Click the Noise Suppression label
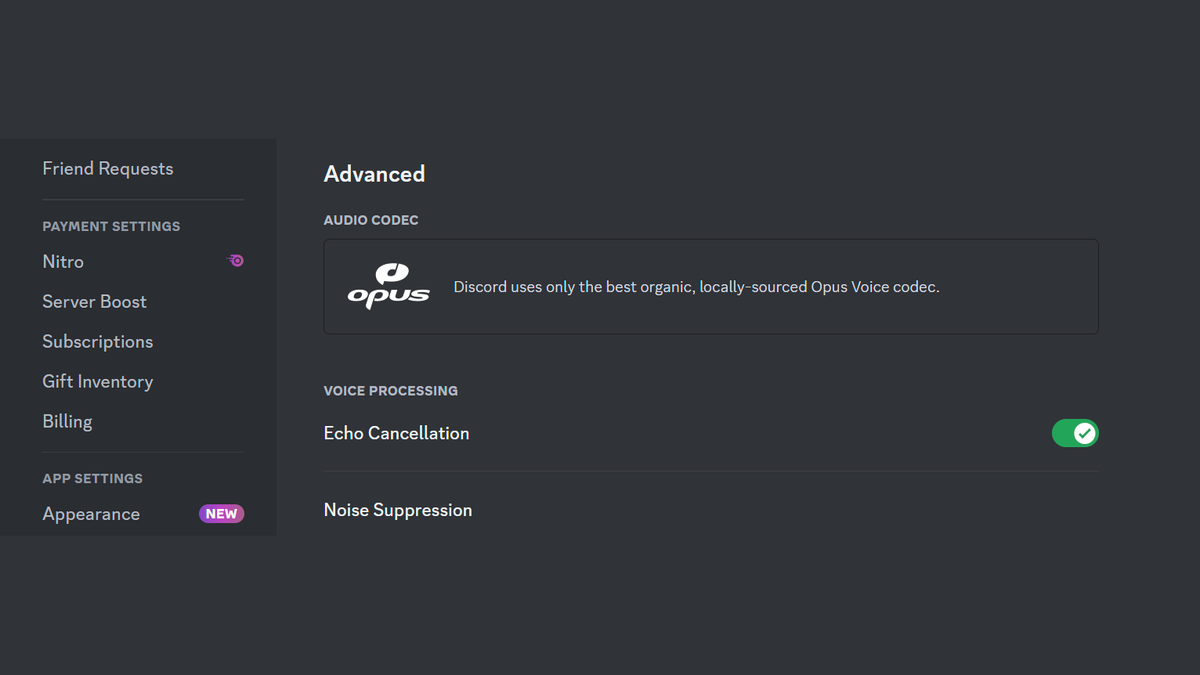This screenshot has width=1200, height=675. tap(398, 509)
